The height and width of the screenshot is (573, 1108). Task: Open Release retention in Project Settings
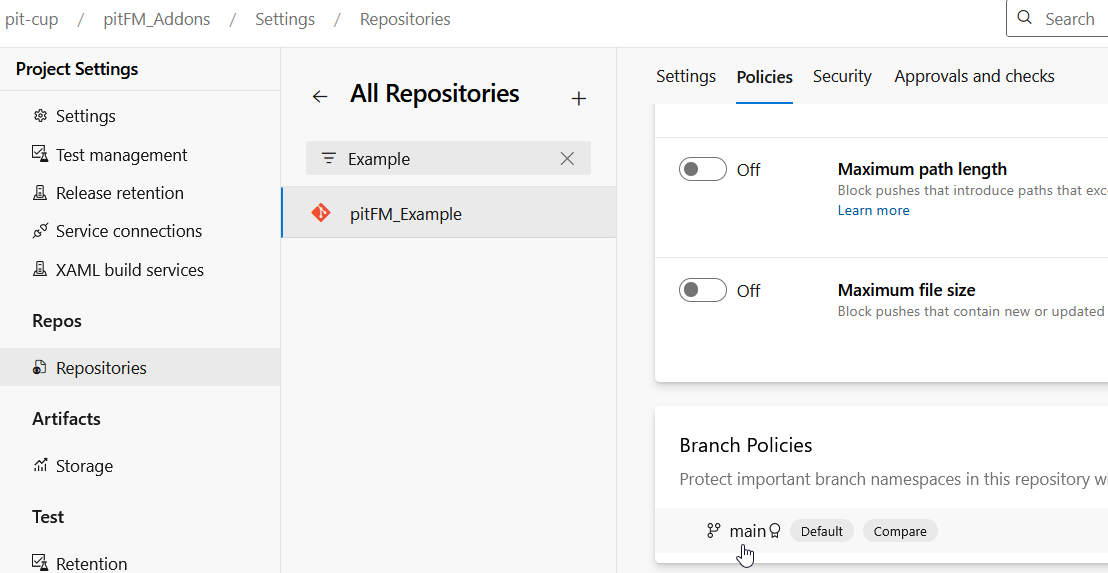pyautogui.click(x=119, y=193)
